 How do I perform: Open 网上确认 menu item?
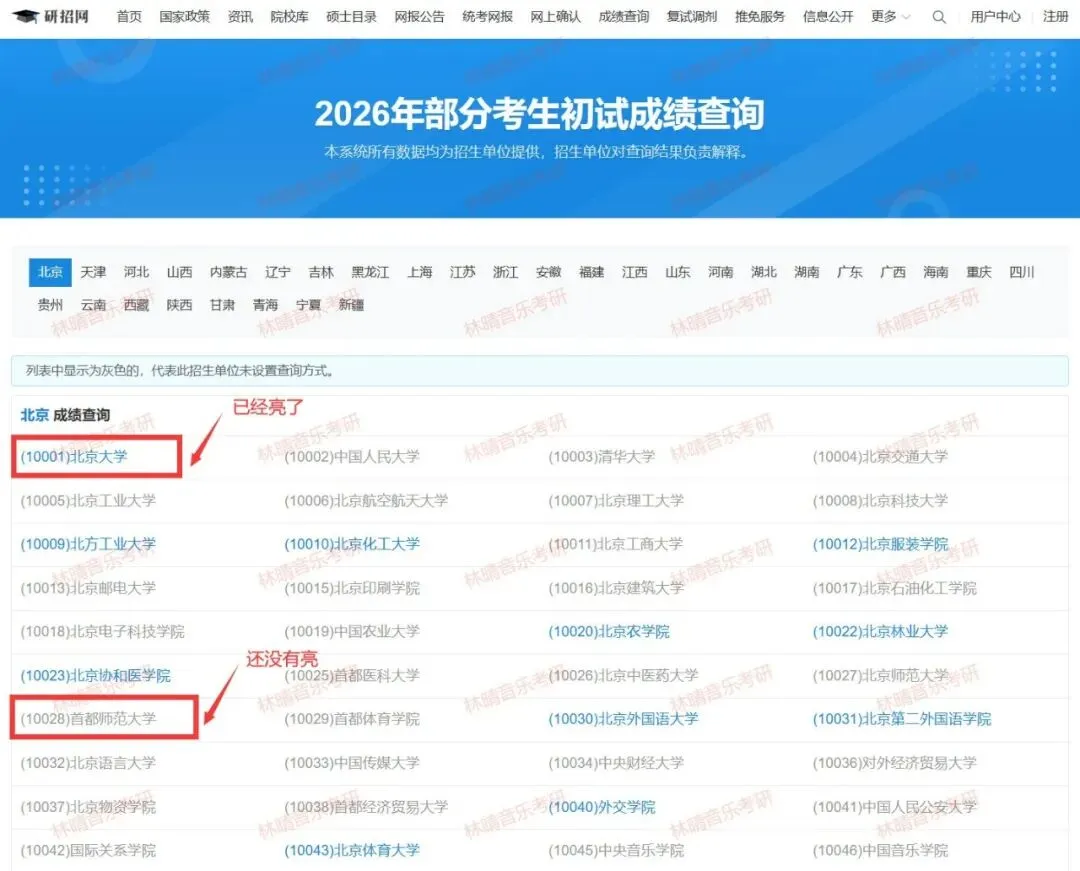point(556,17)
